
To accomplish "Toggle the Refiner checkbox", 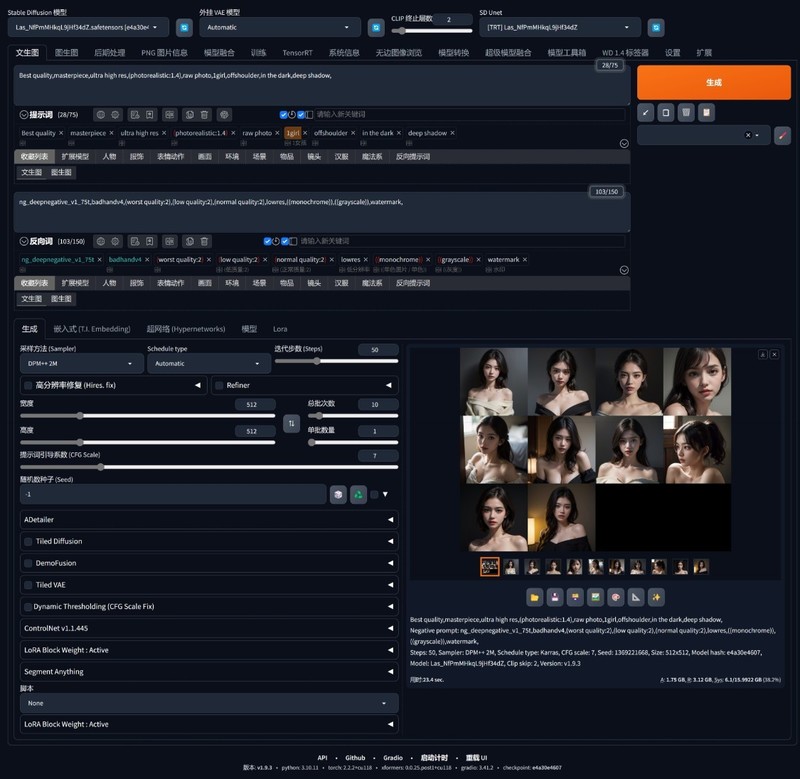I will point(219,385).
